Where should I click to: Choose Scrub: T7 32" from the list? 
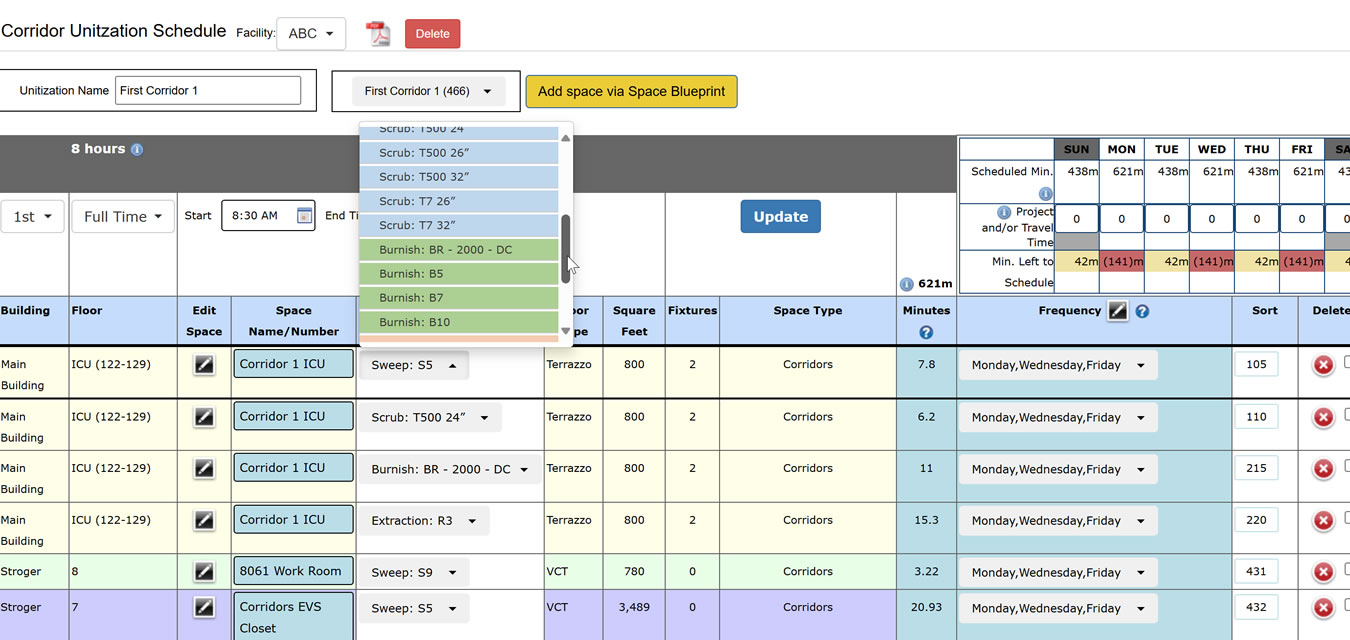459,225
